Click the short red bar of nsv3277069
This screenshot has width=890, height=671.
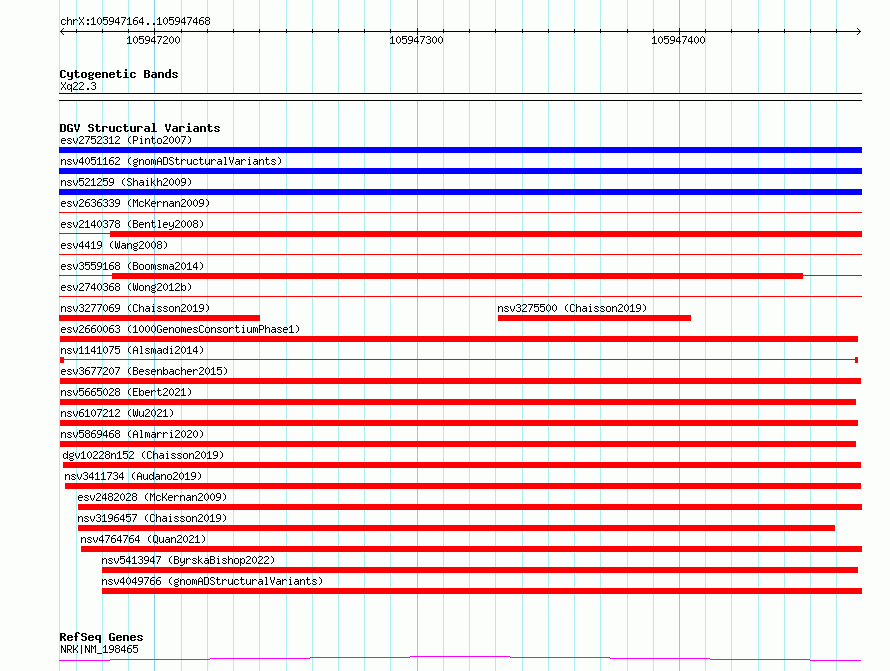[x=159, y=318]
